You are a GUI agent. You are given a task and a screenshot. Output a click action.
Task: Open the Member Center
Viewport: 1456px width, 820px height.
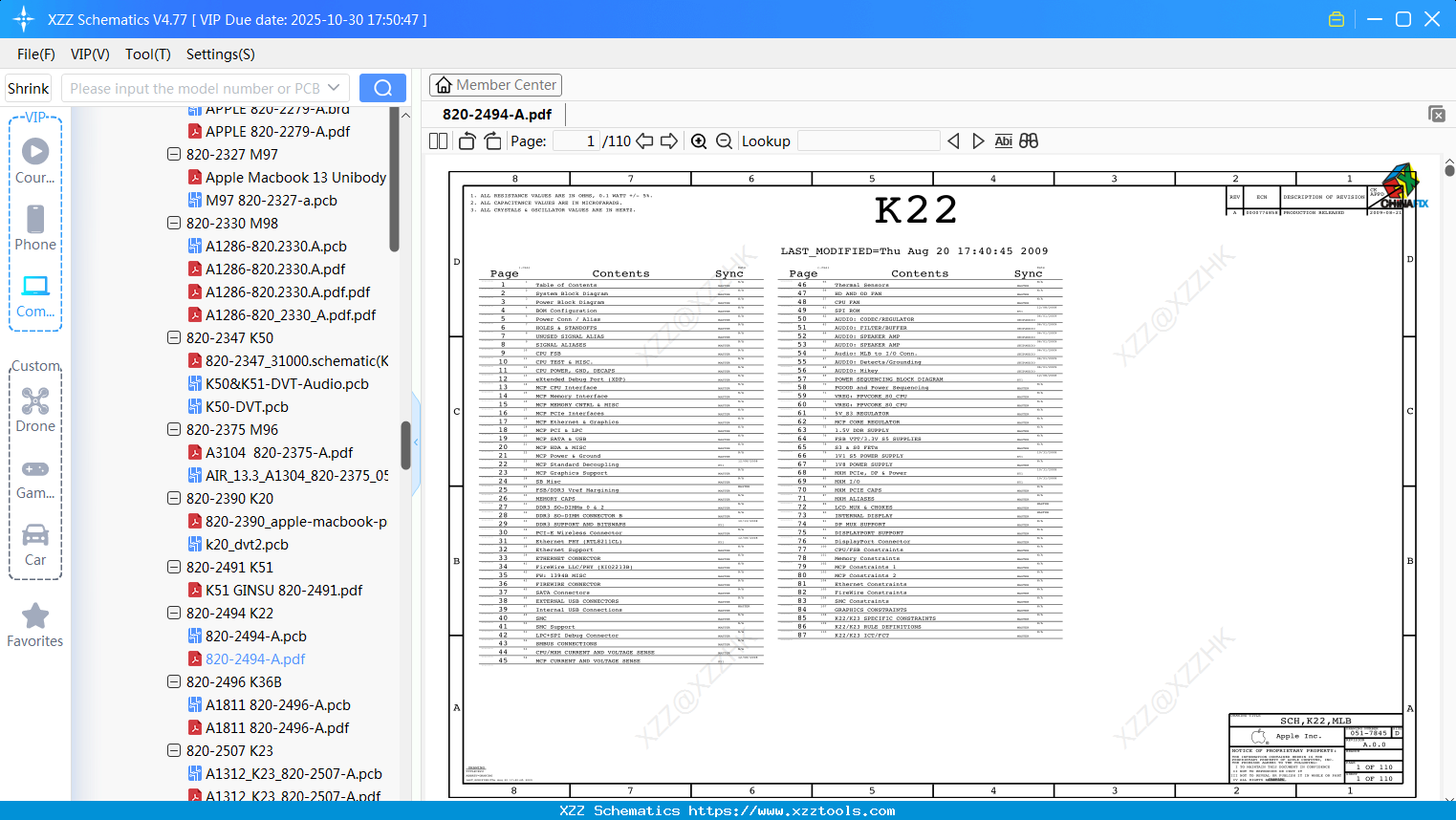[495, 85]
